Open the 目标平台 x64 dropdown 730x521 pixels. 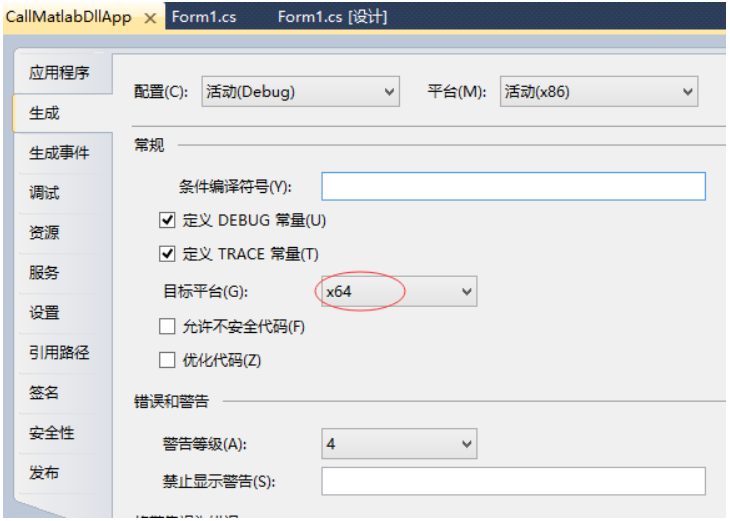pyautogui.click(x=399, y=291)
